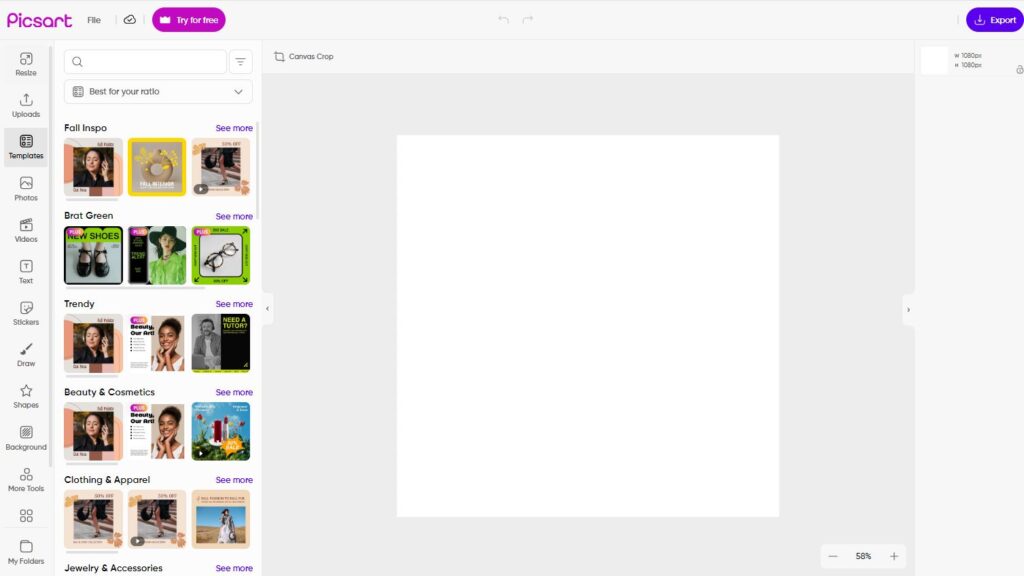Select the green glasses Brat Green template
Viewport: 1024px width, 576px height.
coord(221,255)
